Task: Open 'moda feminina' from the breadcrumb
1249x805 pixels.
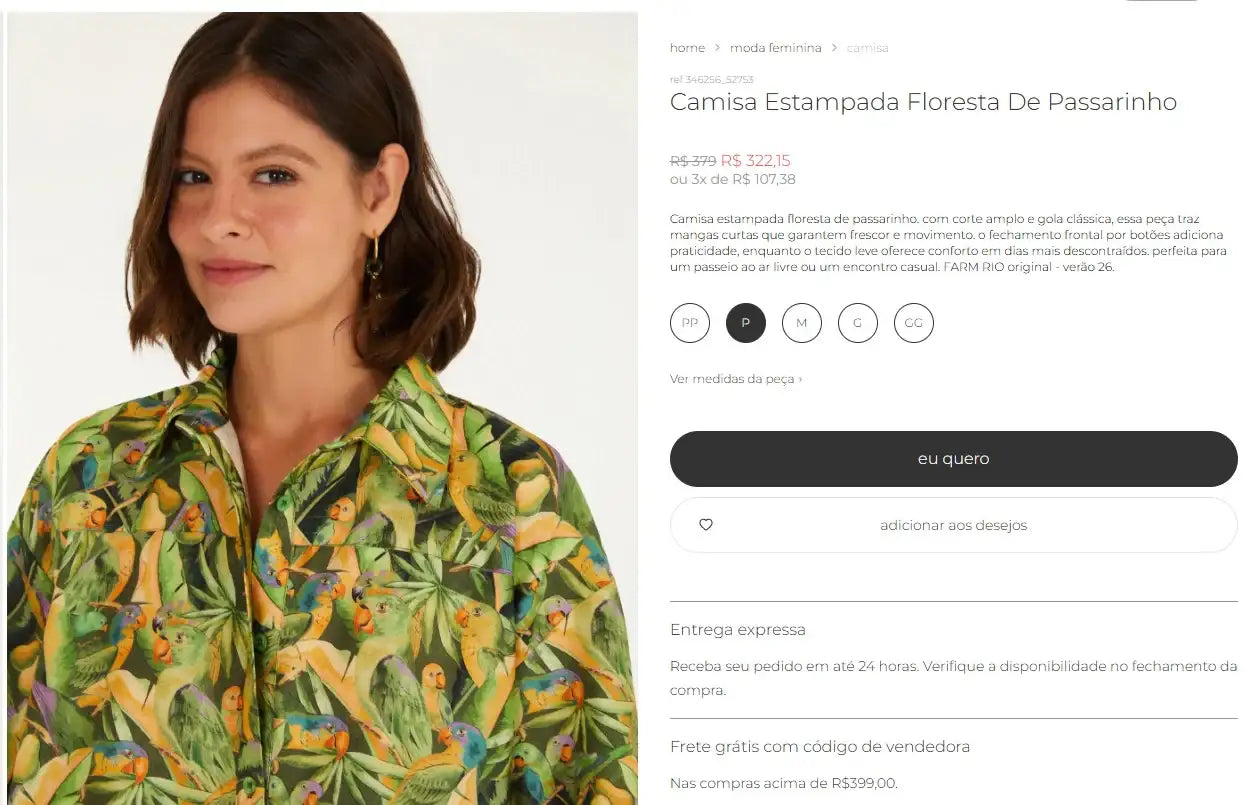Action: coord(775,47)
